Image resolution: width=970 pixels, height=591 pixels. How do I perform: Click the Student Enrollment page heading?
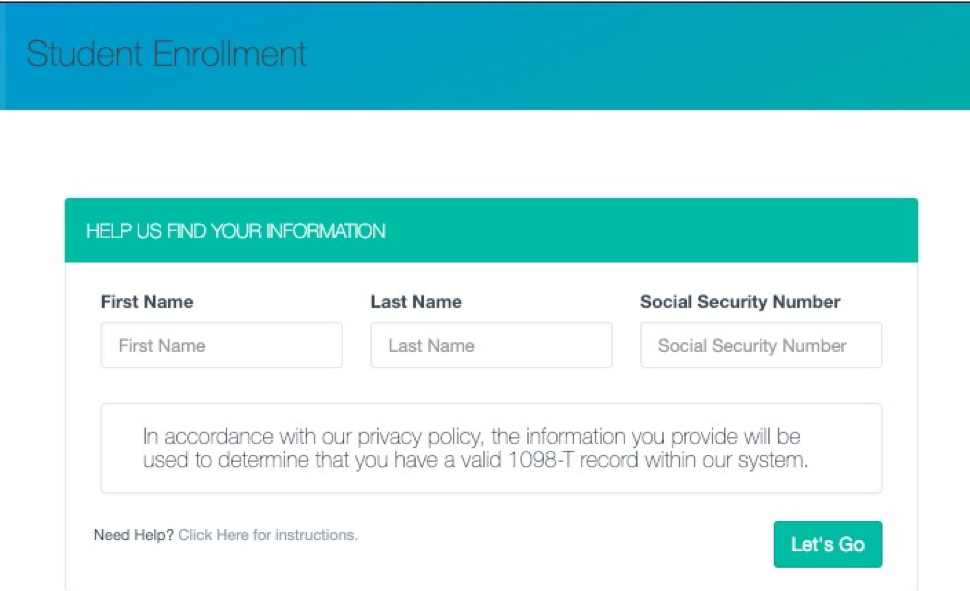tap(166, 54)
